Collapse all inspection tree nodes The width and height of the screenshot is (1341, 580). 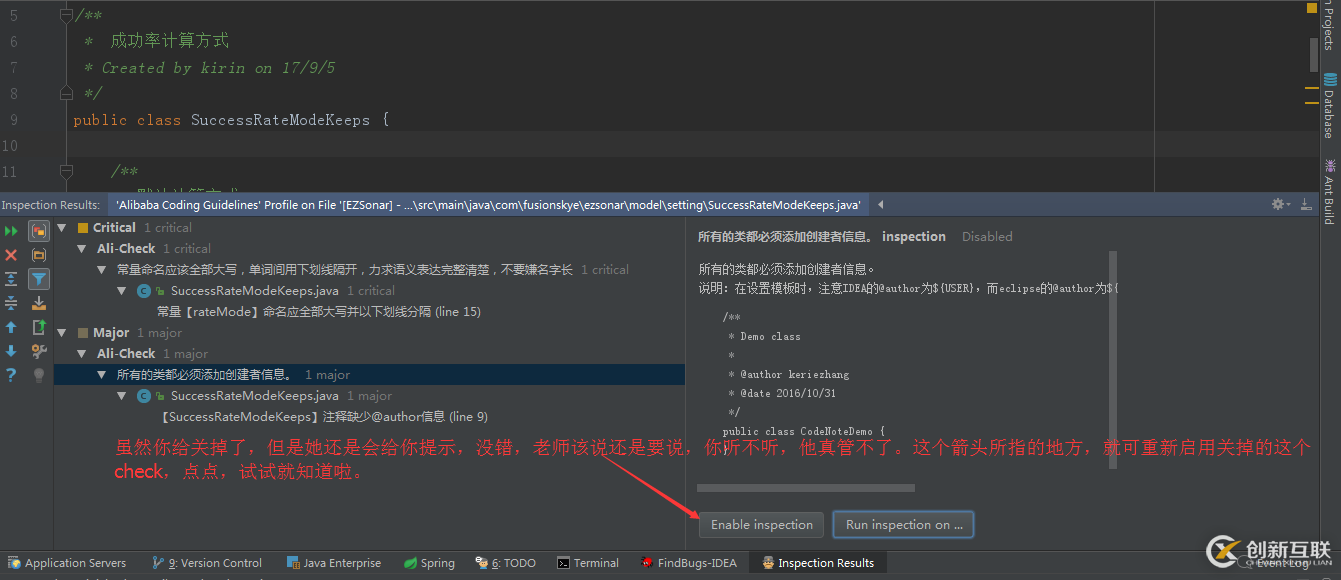pyautogui.click(x=11, y=303)
